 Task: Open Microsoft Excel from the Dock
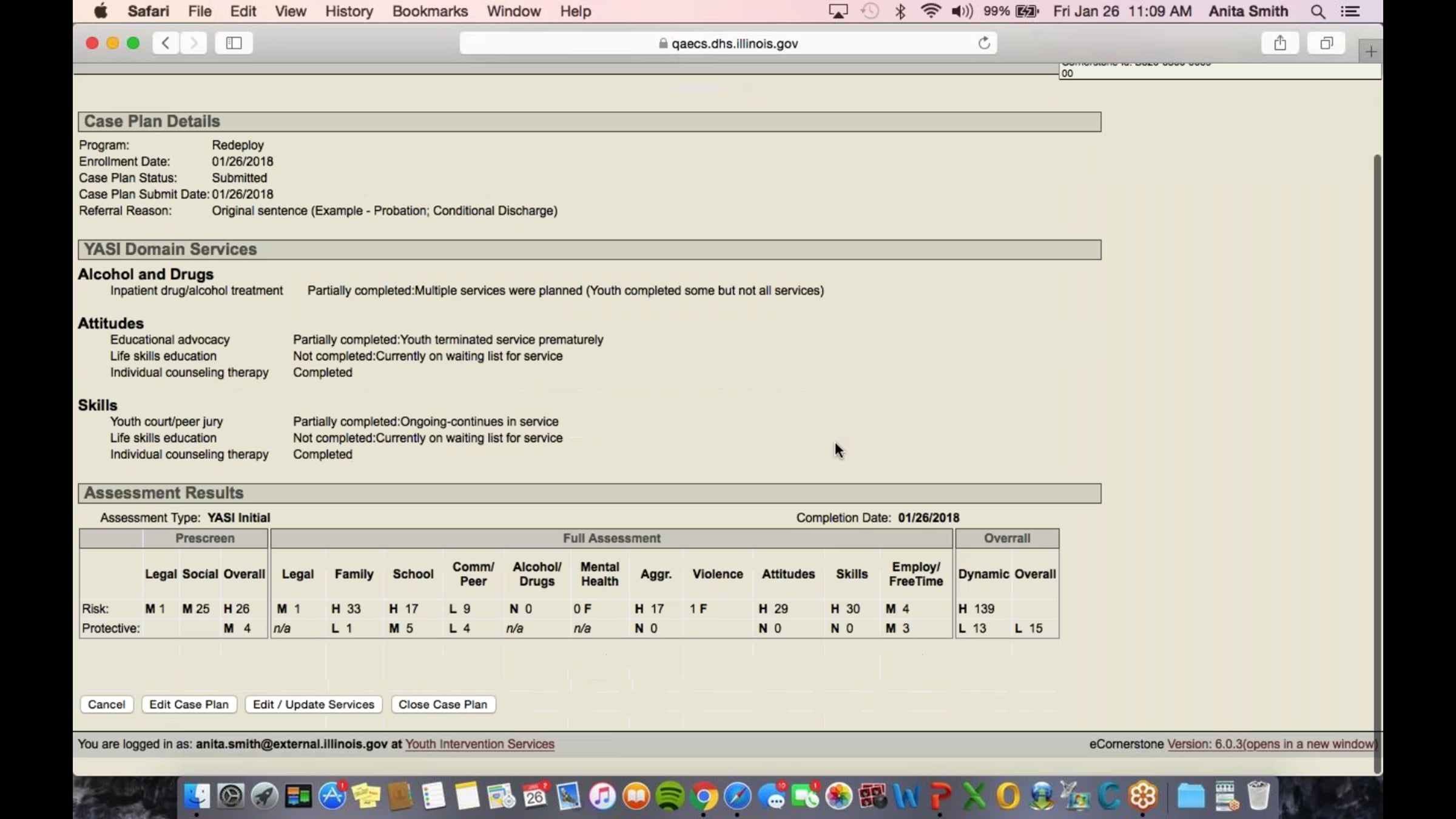[974, 796]
